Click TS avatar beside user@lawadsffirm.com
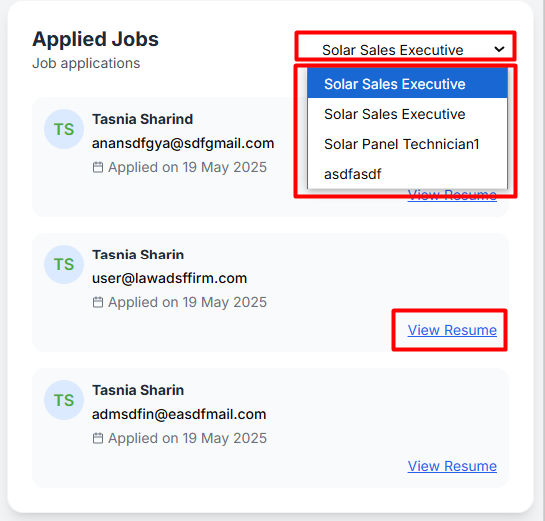The width and height of the screenshot is (545, 521). click(x=64, y=264)
